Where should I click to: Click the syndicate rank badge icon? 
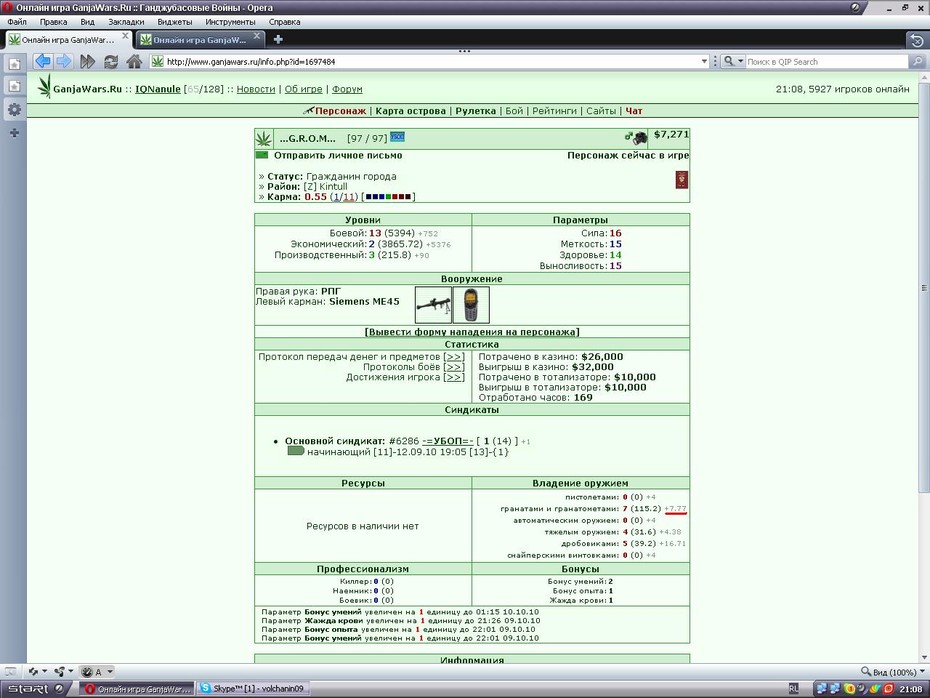coord(295,451)
